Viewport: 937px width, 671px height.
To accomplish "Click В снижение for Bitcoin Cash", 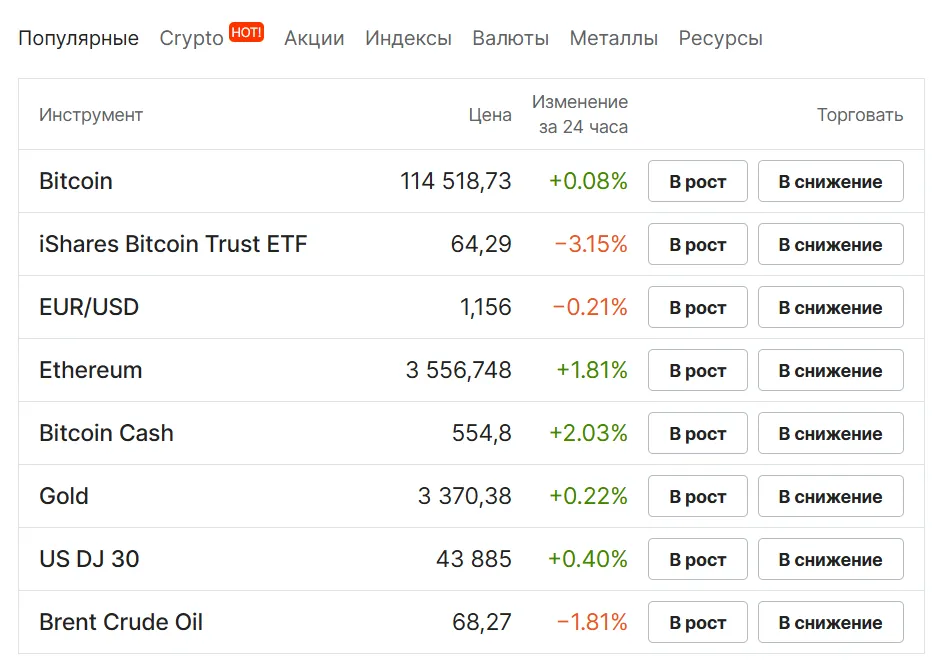I will pos(830,433).
